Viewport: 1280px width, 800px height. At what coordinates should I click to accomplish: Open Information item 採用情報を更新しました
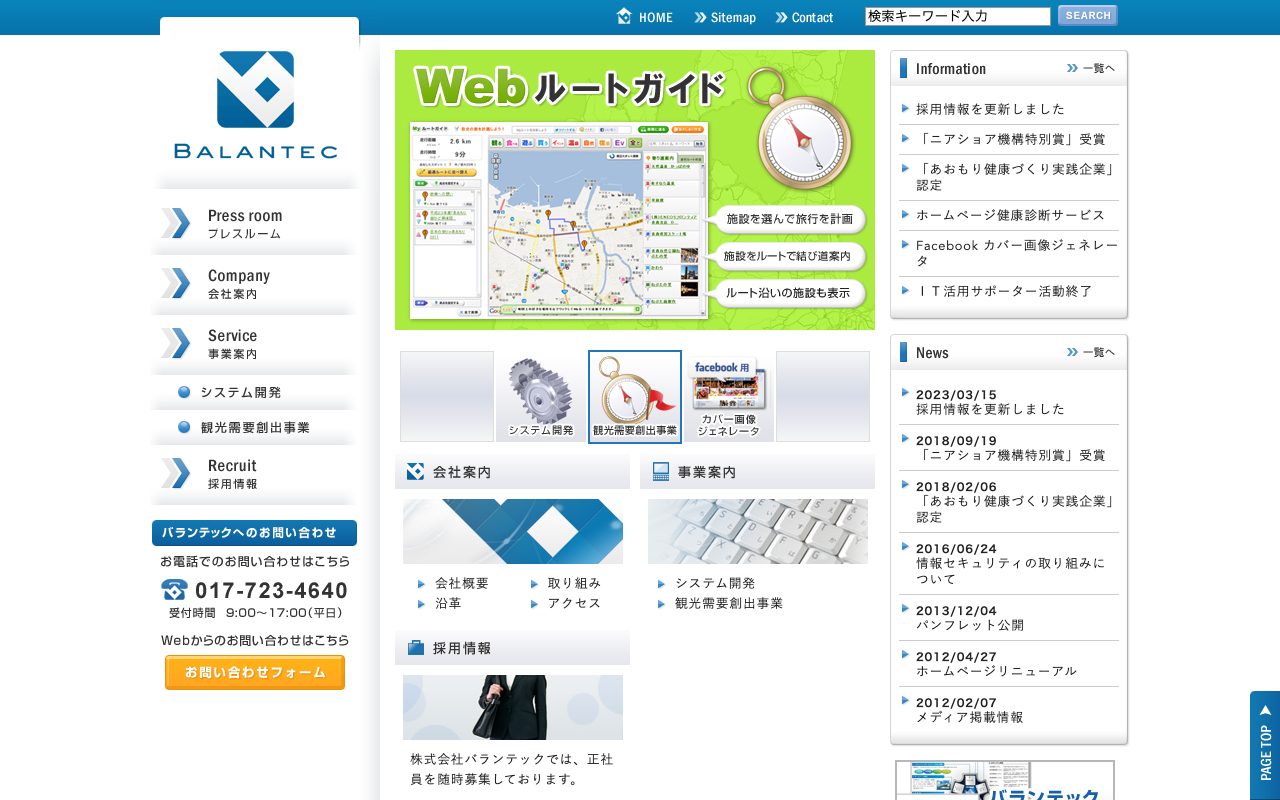[990, 109]
